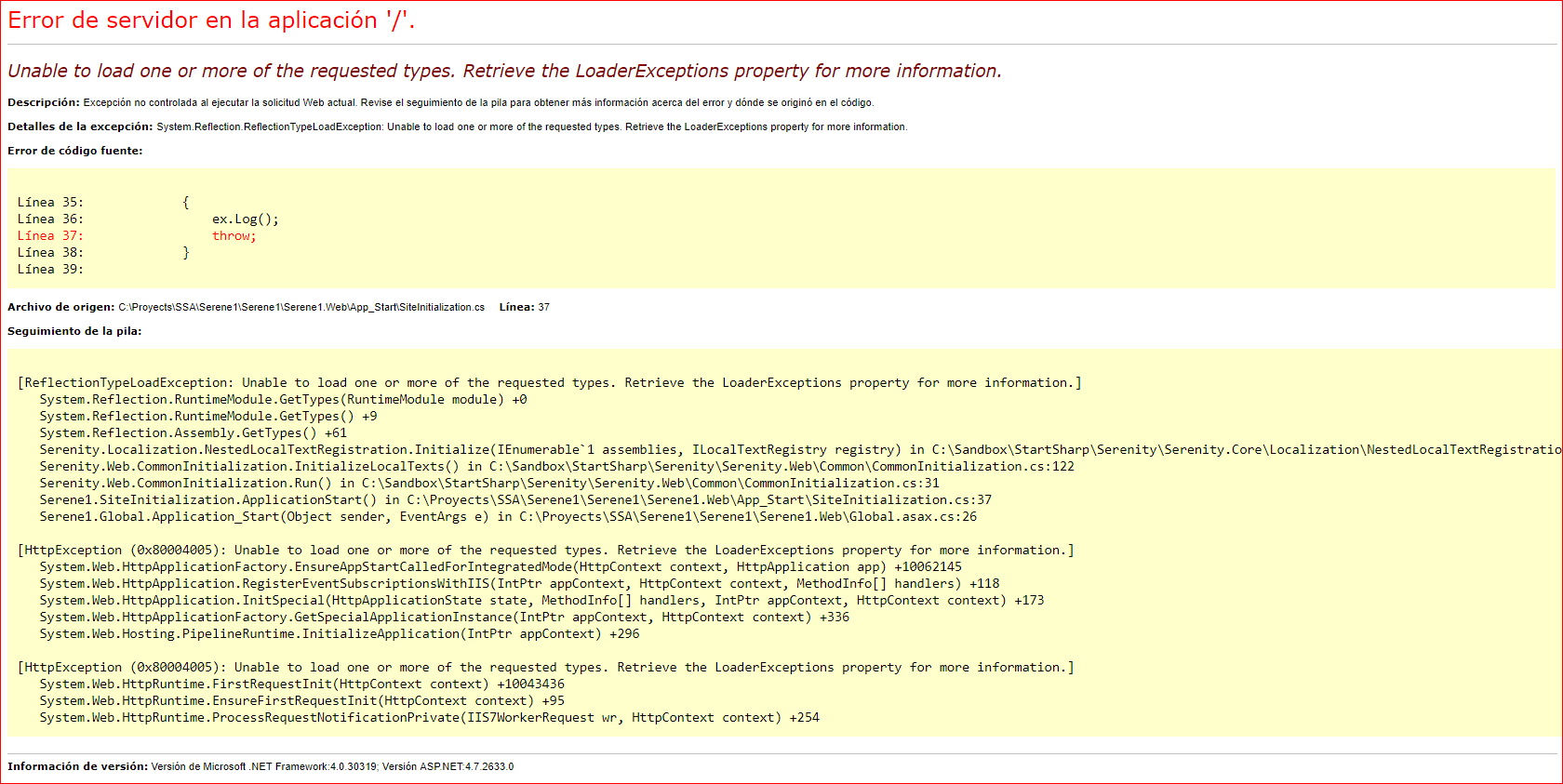1563x784 pixels.
Task: Click the "RuntimeModule.GetTypes(RuntimeModule module) +0" line
Action: [x=283, y=399]
